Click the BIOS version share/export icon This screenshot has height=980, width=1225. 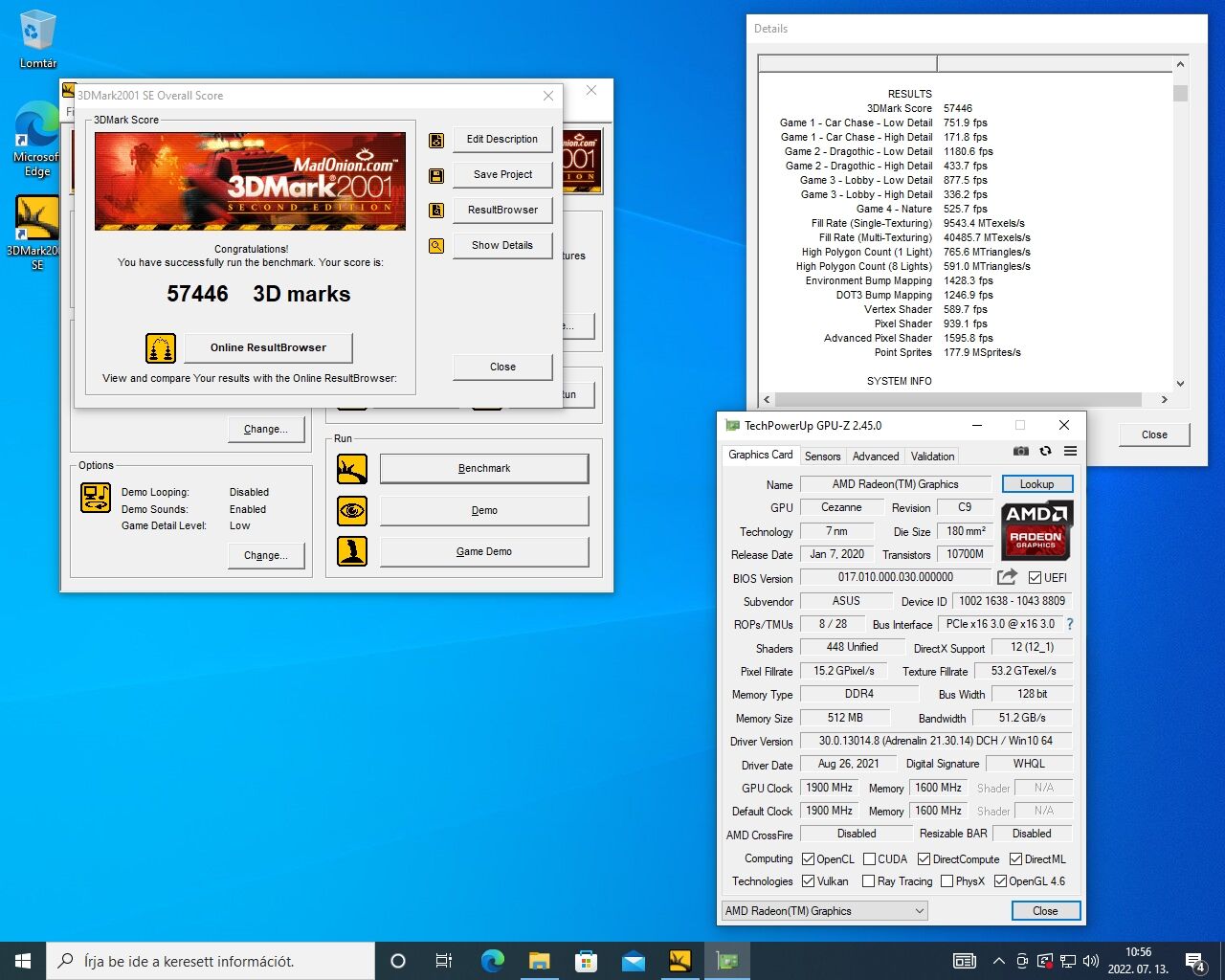[x=1007, y=577]
